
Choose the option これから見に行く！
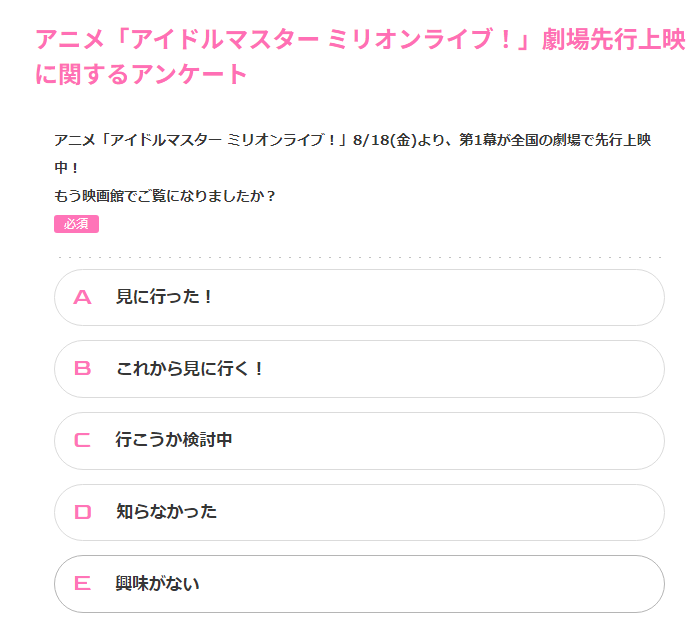click(190, 369)
